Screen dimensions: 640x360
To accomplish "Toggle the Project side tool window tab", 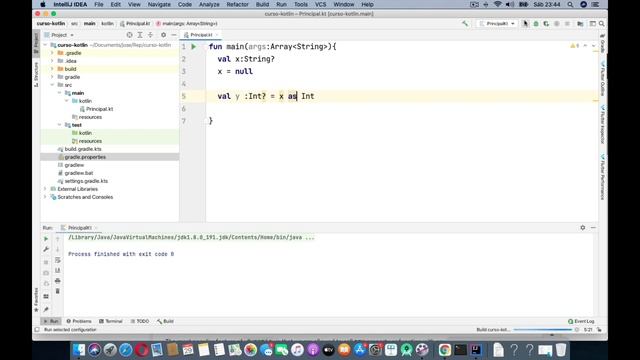I will coord(36,42).
